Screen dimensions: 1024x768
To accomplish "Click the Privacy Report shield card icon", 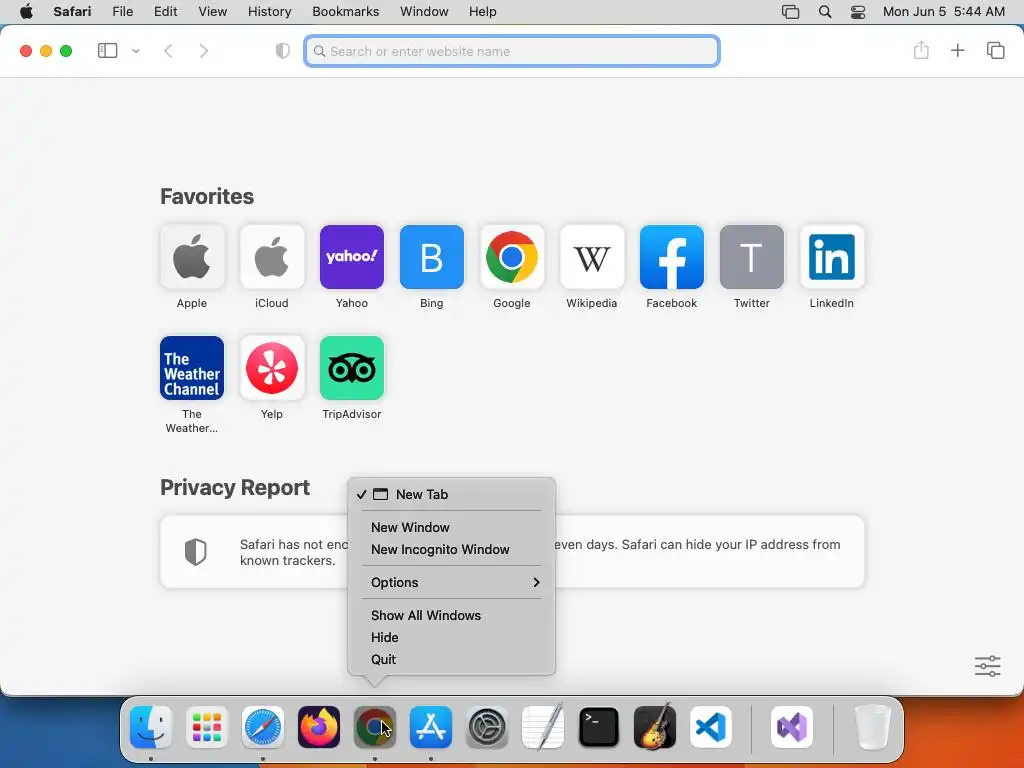I will (x=195, y=552).
